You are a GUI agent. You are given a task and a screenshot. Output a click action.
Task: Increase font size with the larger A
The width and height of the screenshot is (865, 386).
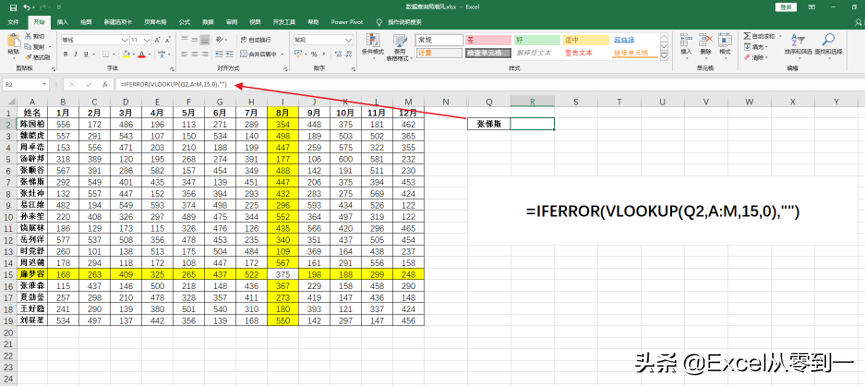pos(157,40)
